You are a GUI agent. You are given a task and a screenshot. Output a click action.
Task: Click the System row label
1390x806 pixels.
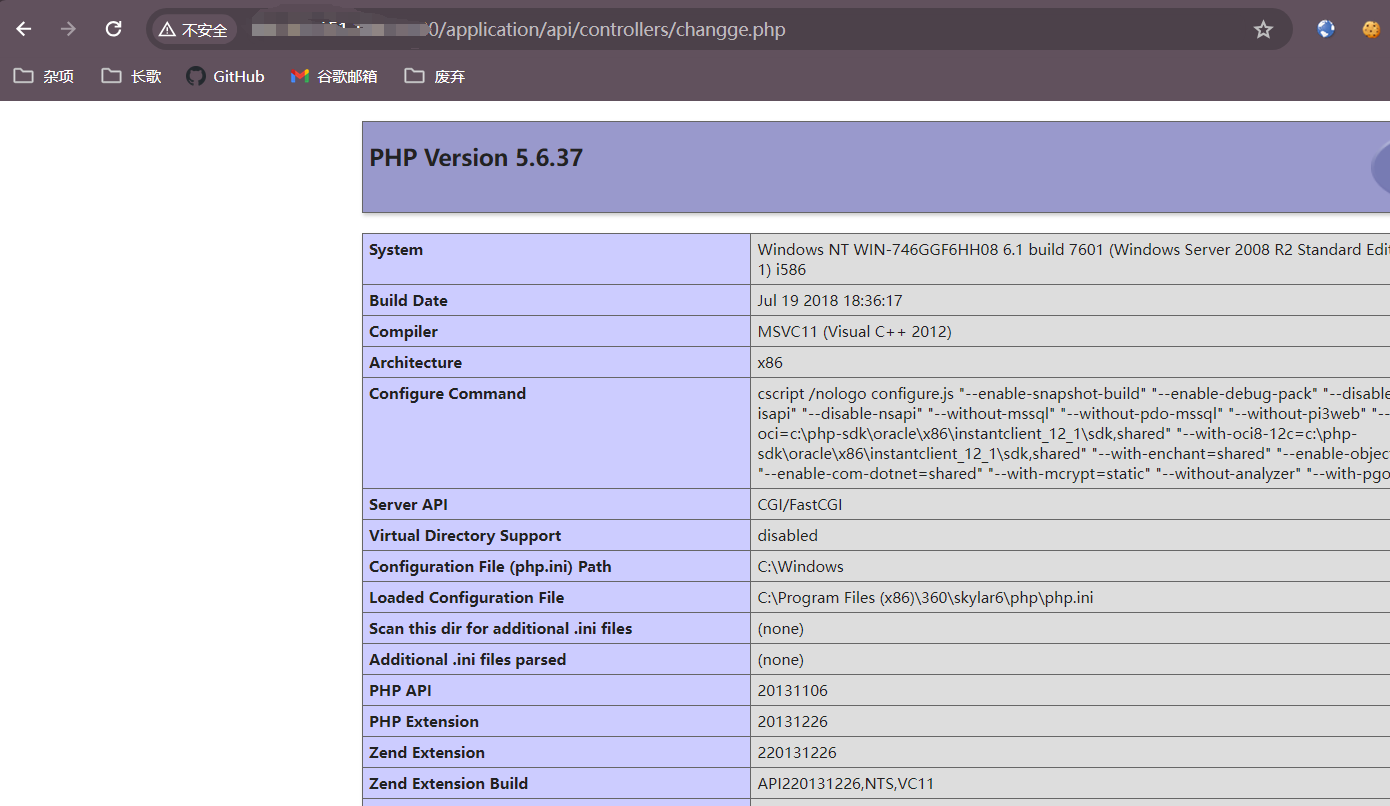[396, 250]
